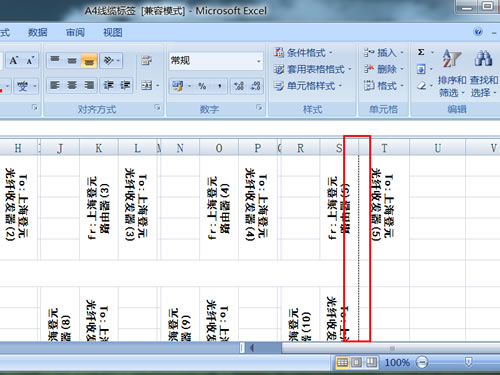
Task: Click the zoom slider handle
Action: tap(468, 362)
